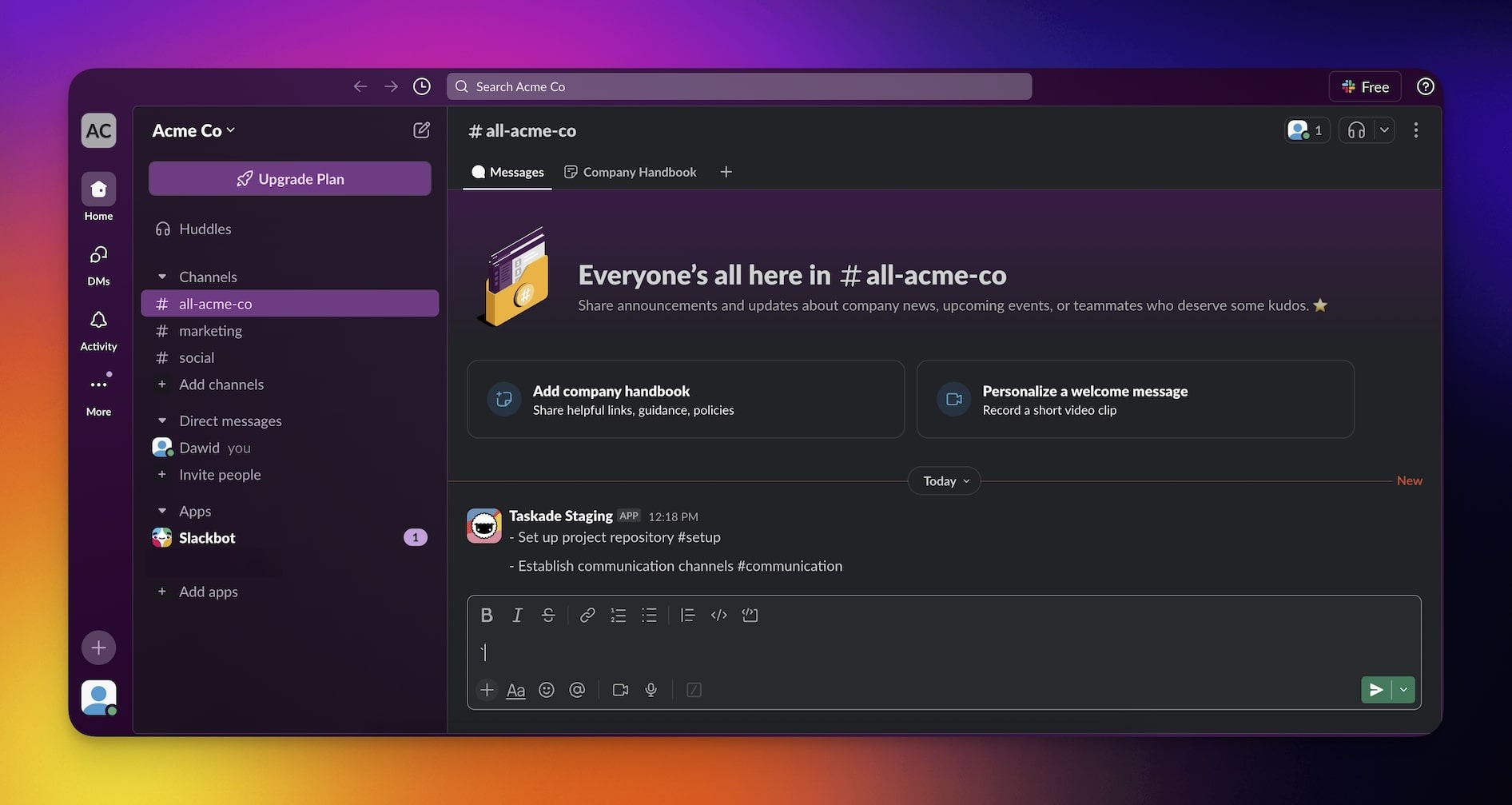Record an audio clip with microphone icon

click(651, 690)
